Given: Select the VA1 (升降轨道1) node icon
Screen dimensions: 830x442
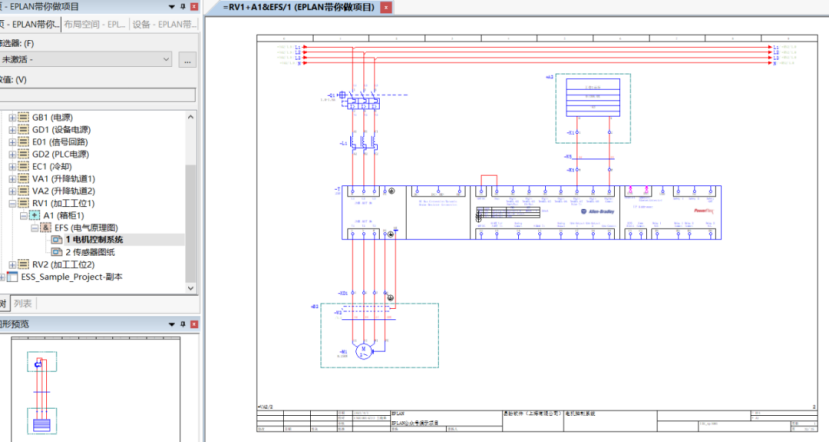Looking at the screenshot, I should pyautogui.click(x=23, y=179).
